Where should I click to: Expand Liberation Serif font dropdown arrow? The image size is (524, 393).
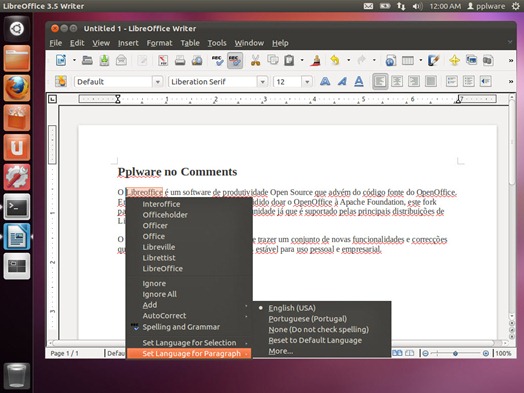(262, 82)
